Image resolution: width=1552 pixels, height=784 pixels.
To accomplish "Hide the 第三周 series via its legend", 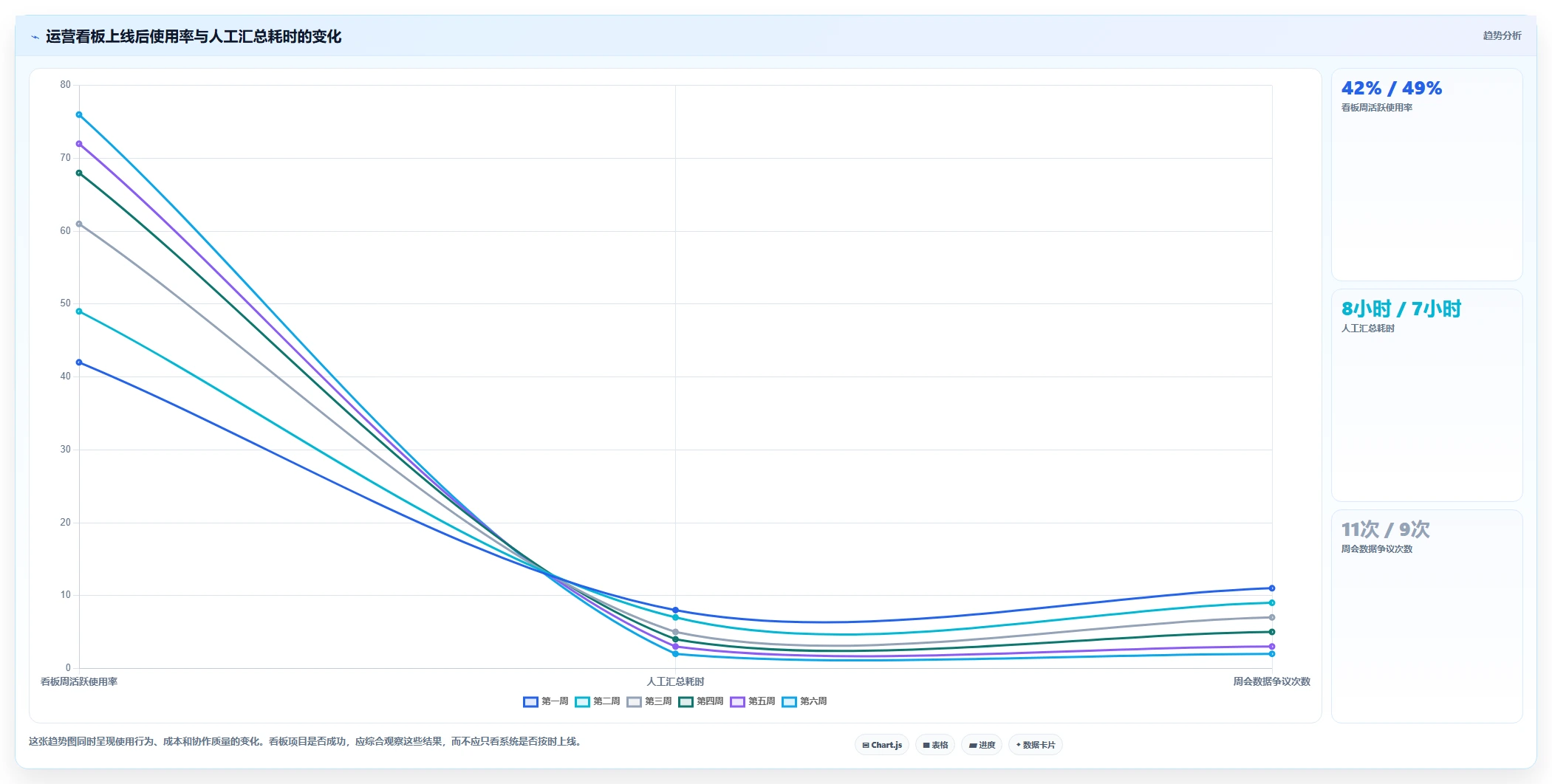I will click(x=649, y=701).
